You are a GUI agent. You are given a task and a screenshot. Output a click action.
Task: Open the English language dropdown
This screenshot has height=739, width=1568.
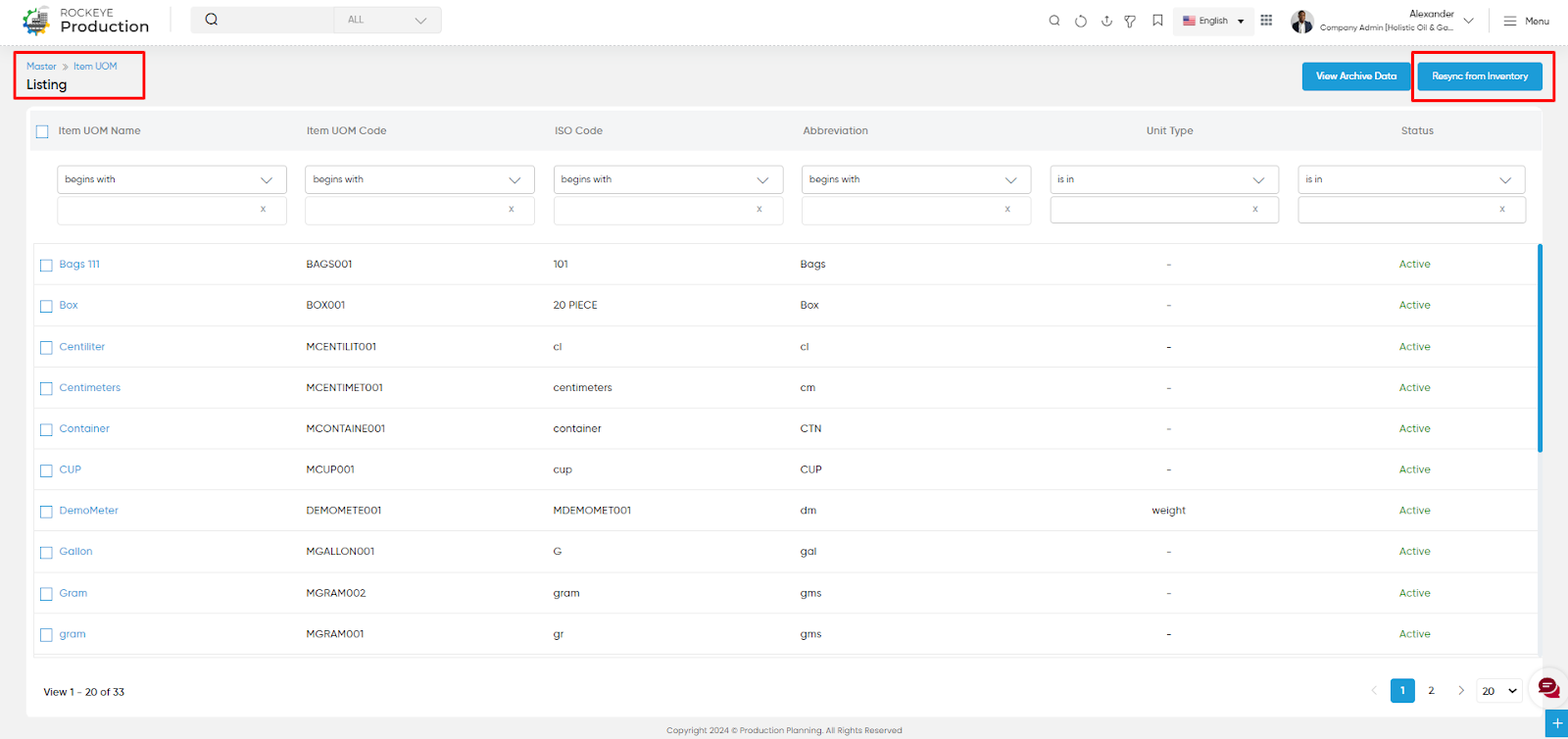click(1214, 21)
